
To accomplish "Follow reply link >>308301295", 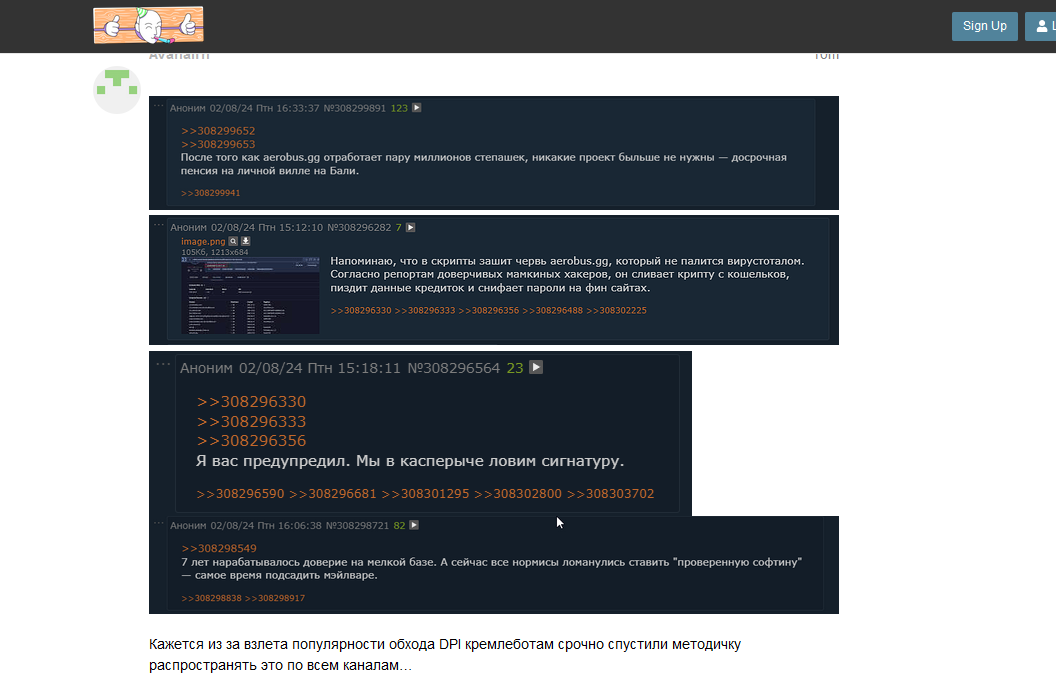I will coord(425,493).
